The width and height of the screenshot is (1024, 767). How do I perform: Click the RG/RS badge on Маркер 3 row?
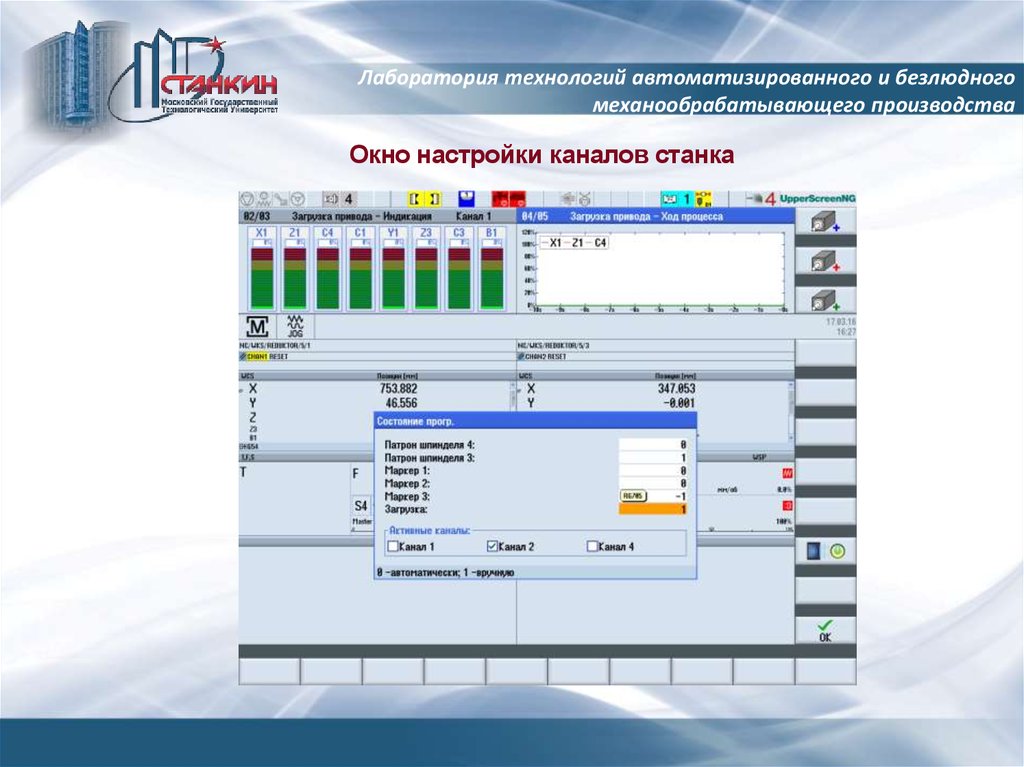tap(632, 496)
